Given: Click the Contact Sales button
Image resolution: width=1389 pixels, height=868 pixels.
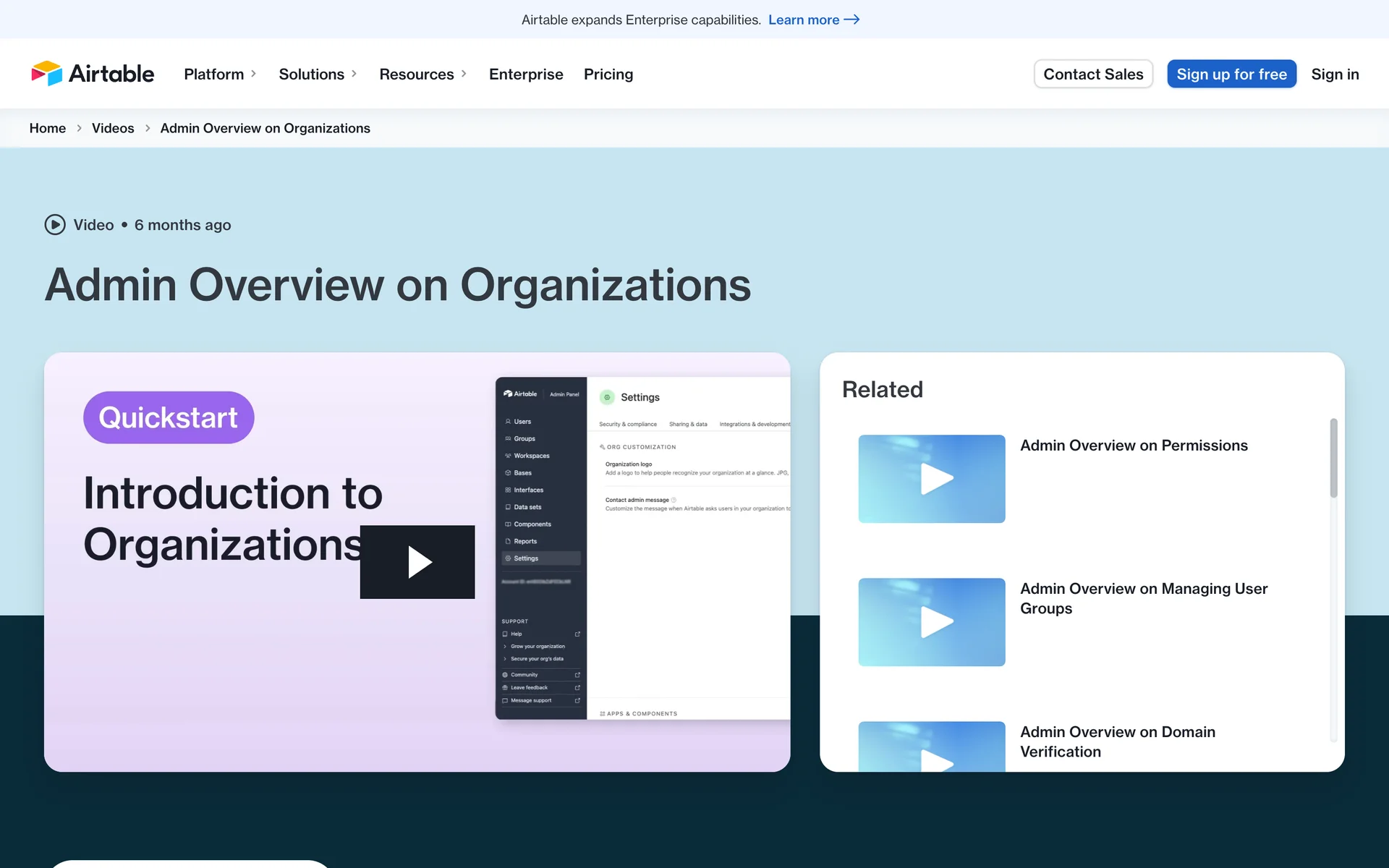Looking at the screenshot, I should [x=1092, y=74].
